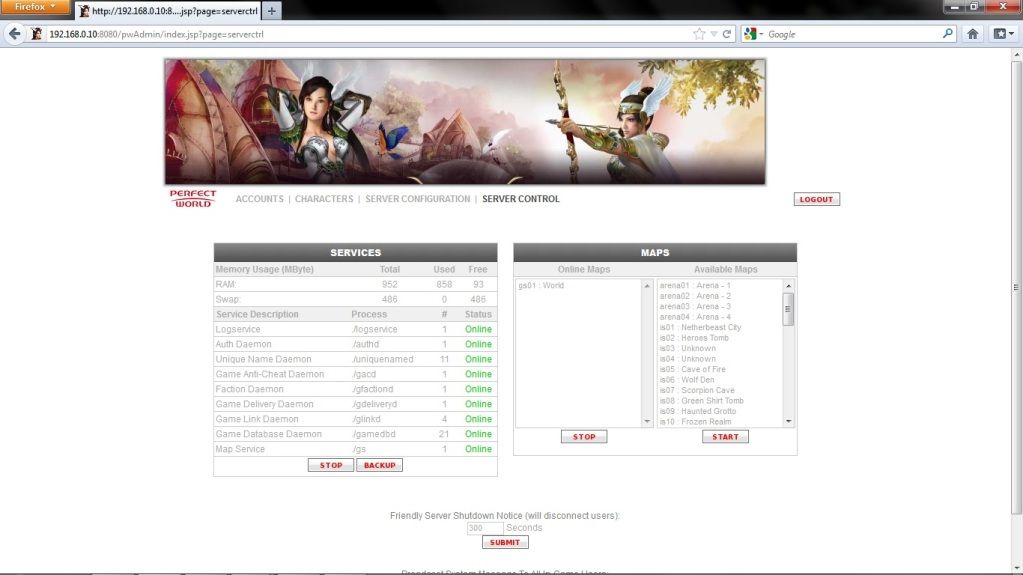Screen dimensions: 1023x575
Task: Open a new tab with the plus icon
Action: (272, 11)
